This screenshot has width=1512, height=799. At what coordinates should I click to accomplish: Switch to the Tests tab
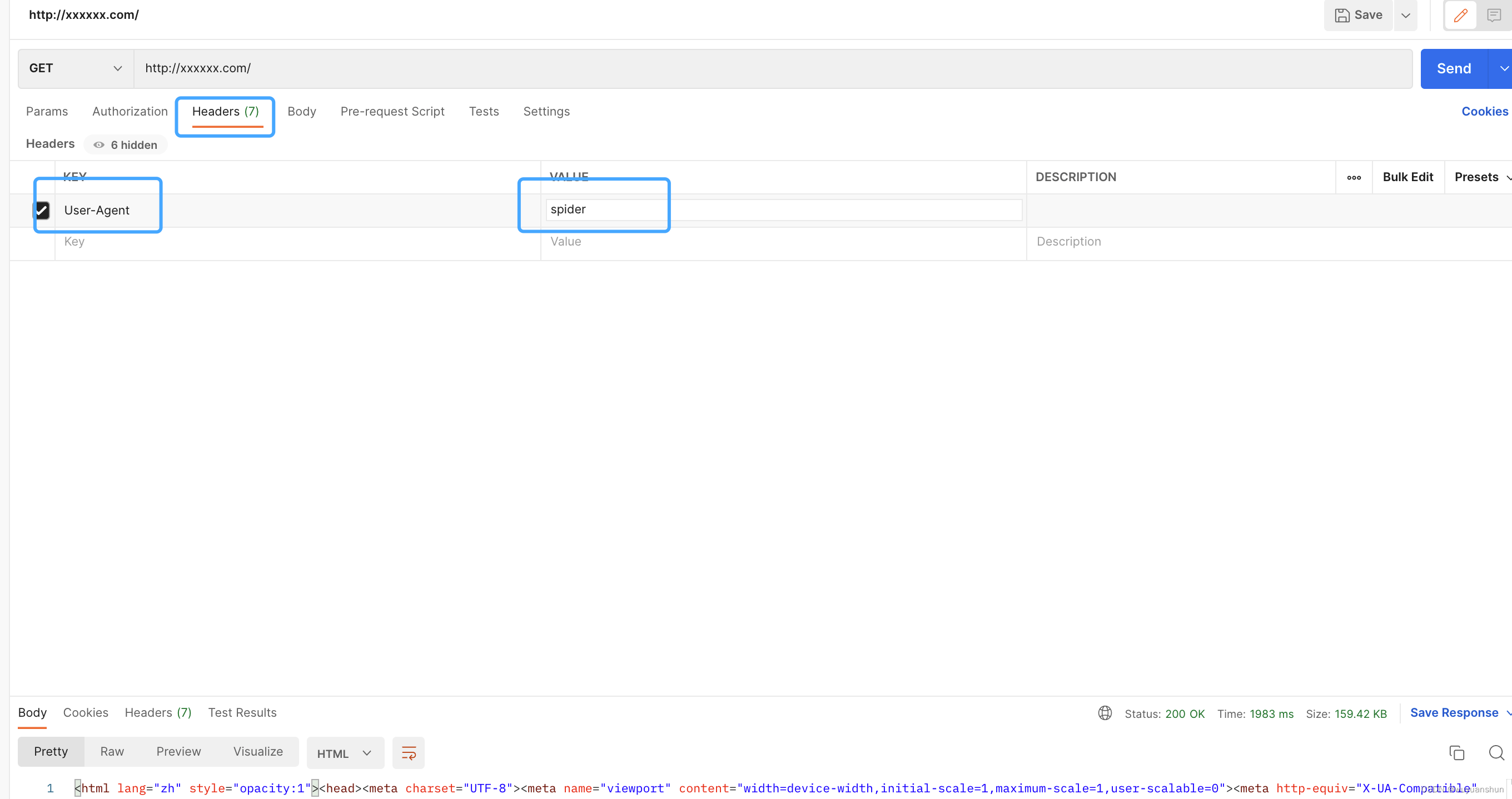(x=484, y=112)
